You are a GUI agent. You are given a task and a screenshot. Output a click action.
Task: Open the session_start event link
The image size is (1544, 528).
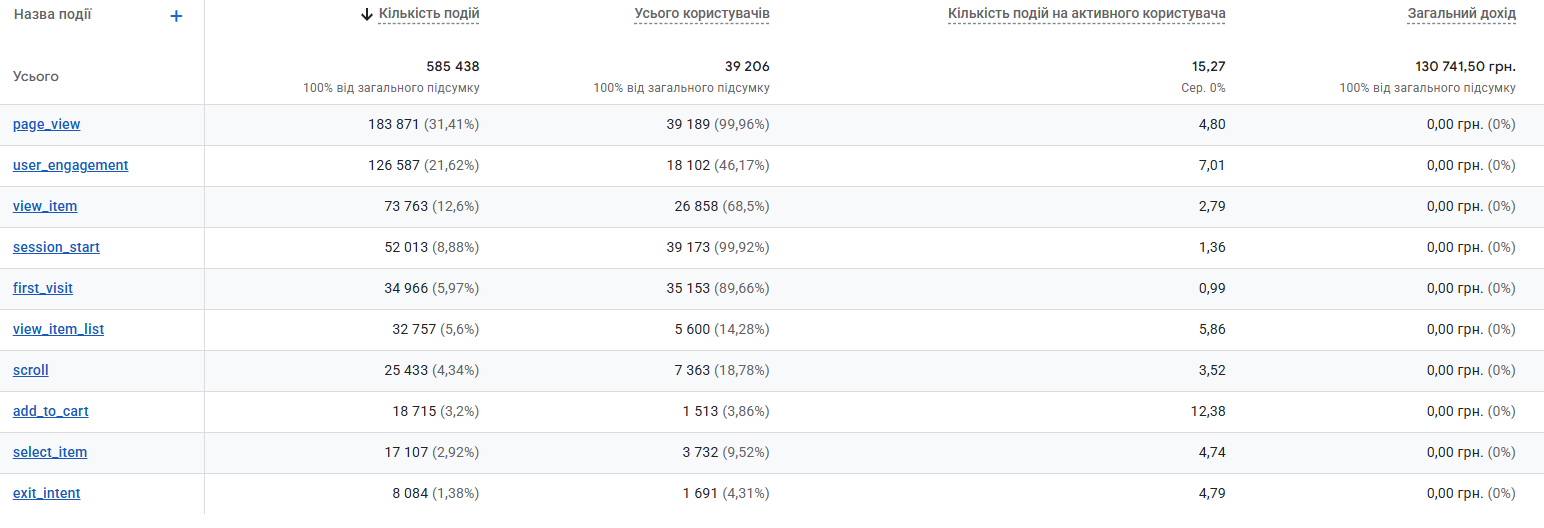tap(56, 248)
